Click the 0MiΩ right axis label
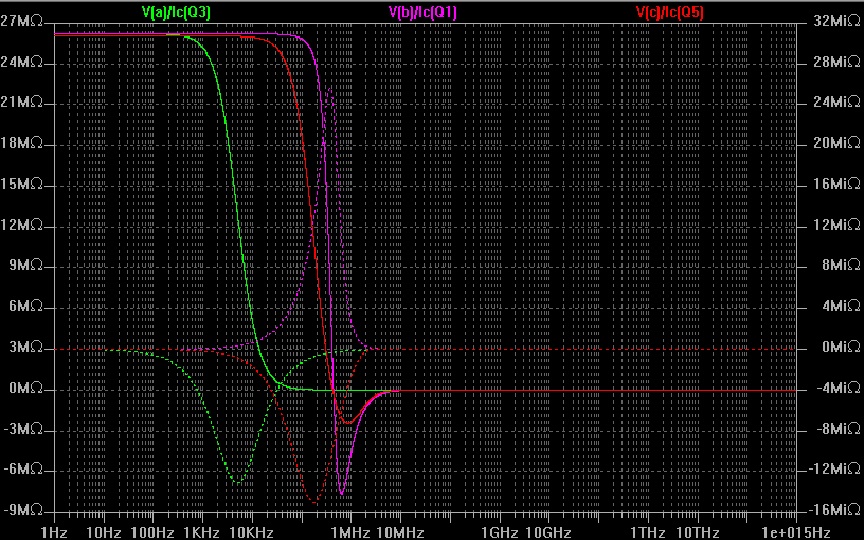864x540 pixels. 841,347
